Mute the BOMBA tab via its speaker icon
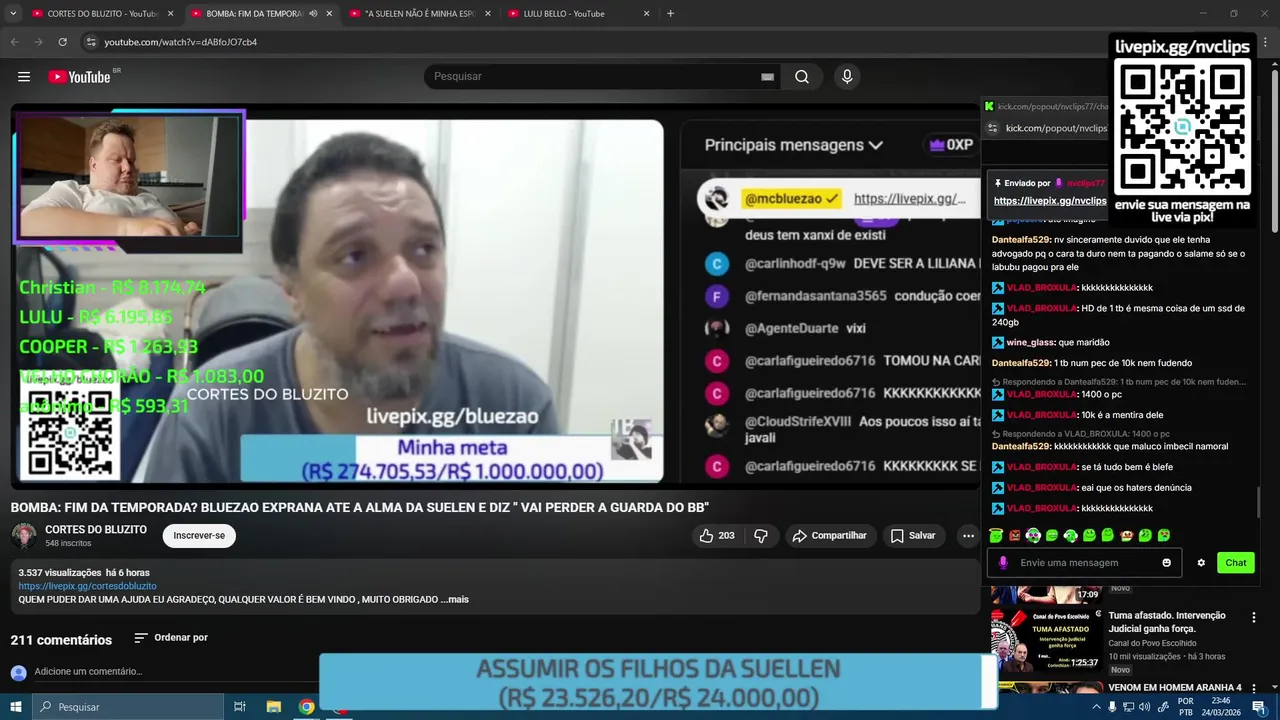Viewport: 1280px width, 720px height. tap(313, 14)
